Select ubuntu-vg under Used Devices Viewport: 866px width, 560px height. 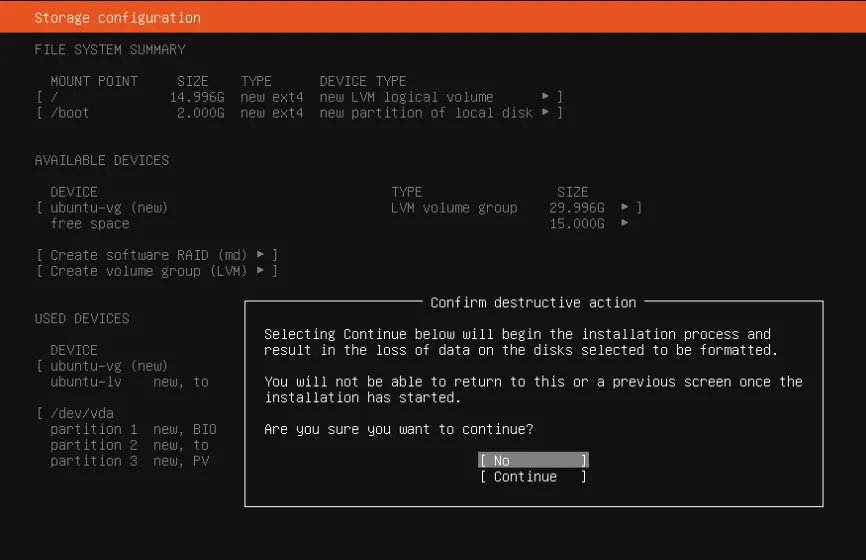coord(109,366)
